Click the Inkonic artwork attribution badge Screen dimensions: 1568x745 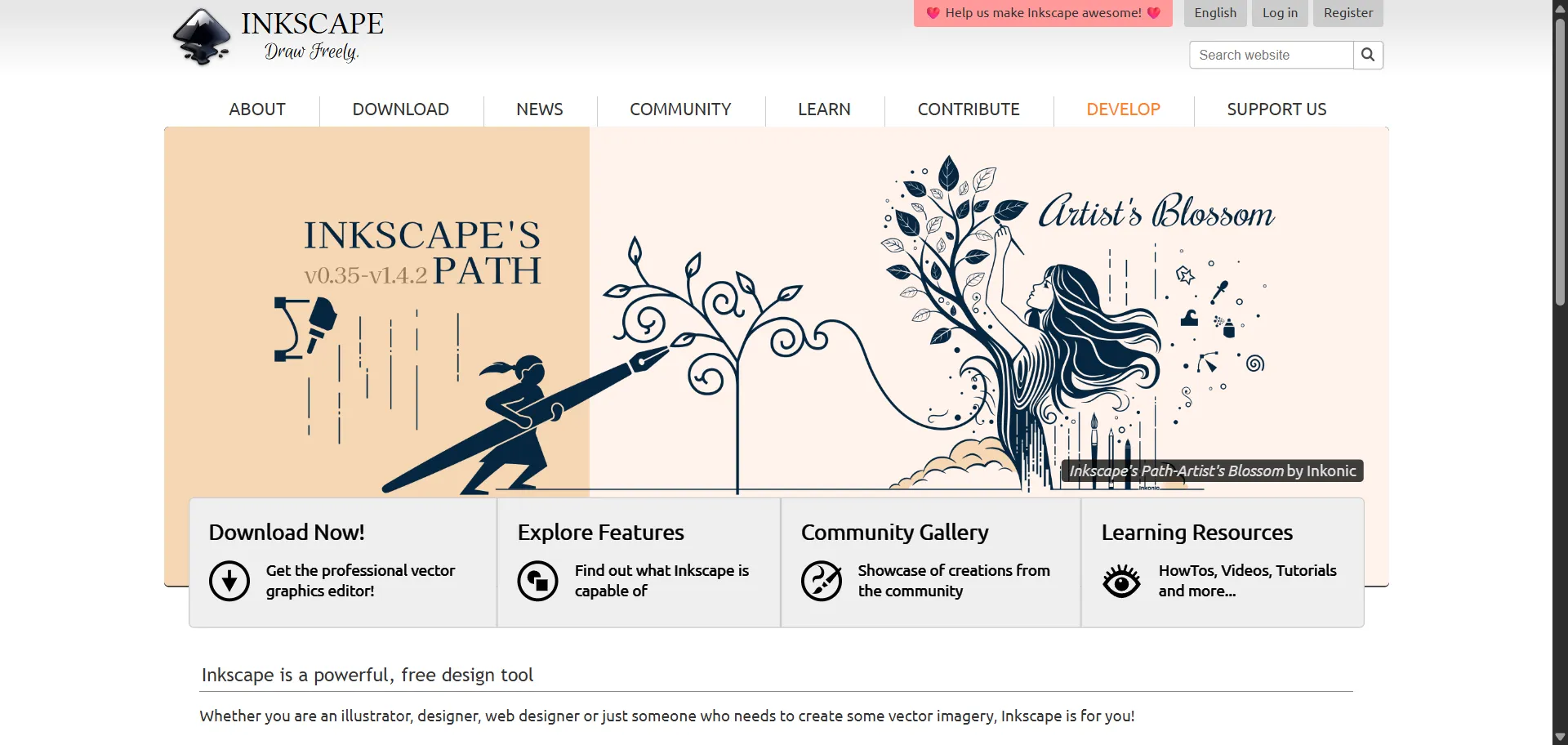(1211, 471)
